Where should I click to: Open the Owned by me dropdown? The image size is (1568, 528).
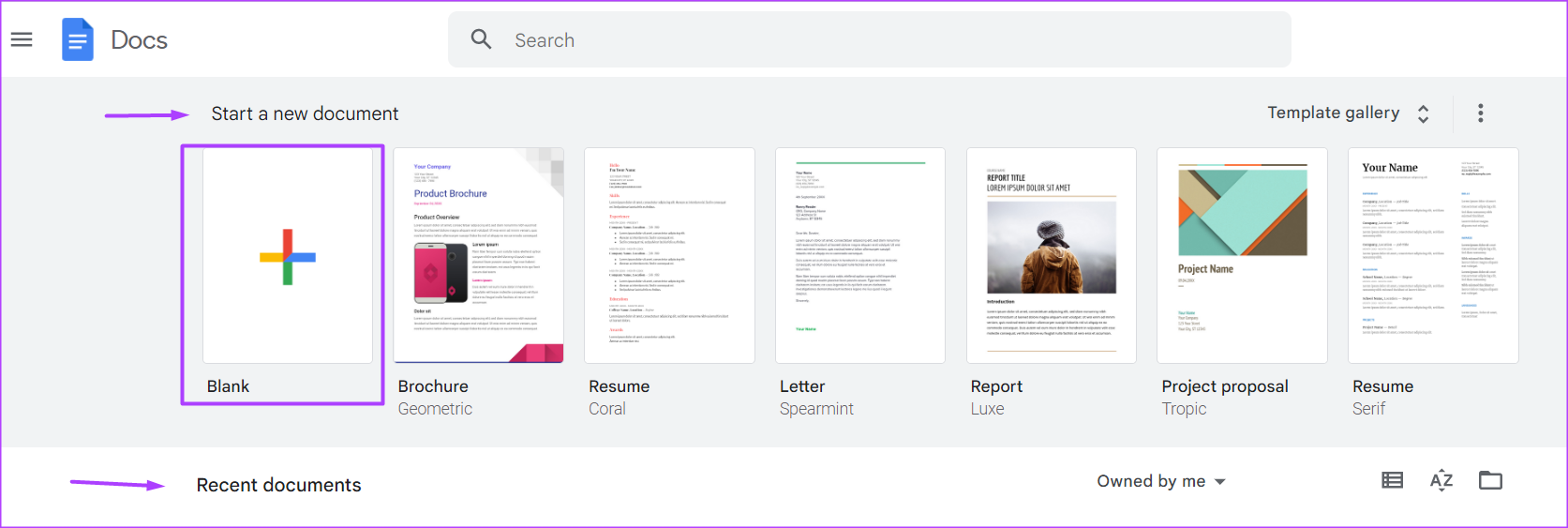[x=1160, y=481]
